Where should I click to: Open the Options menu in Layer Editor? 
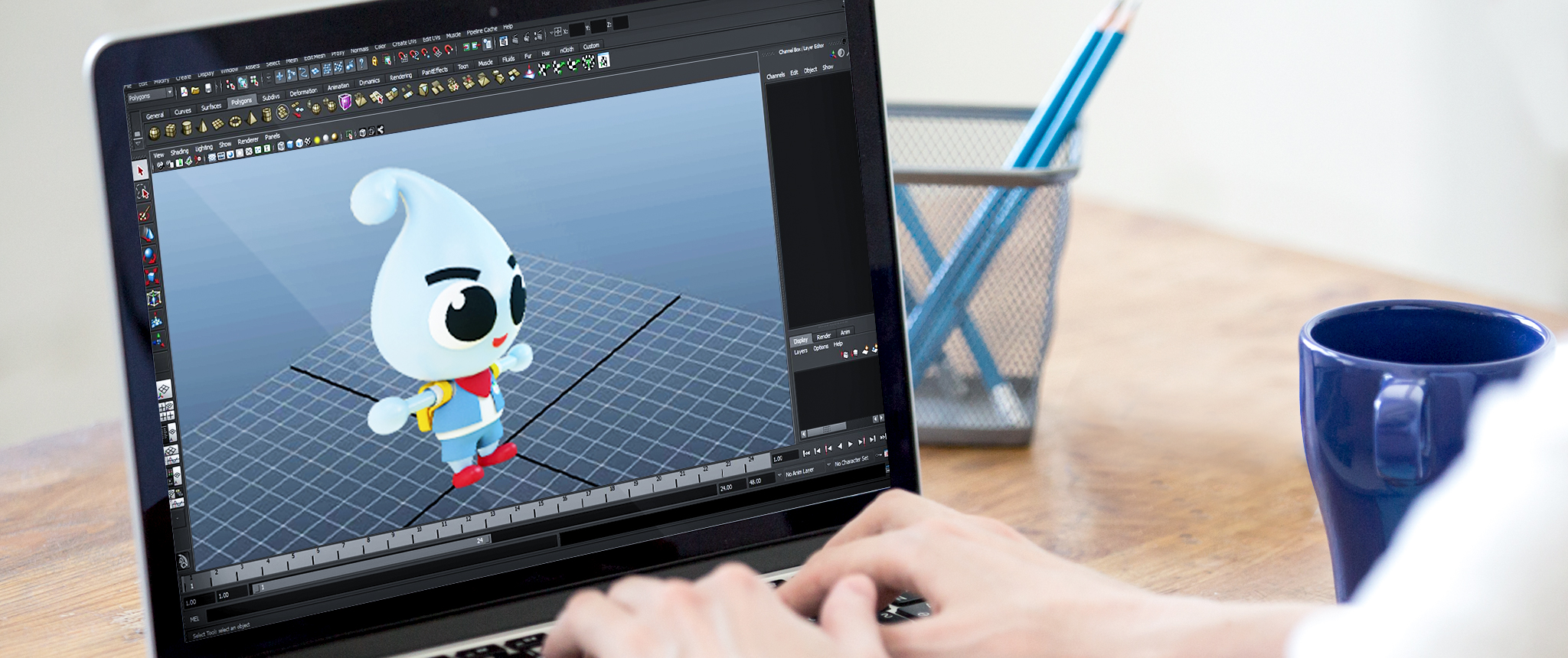(x=821, y=347)
